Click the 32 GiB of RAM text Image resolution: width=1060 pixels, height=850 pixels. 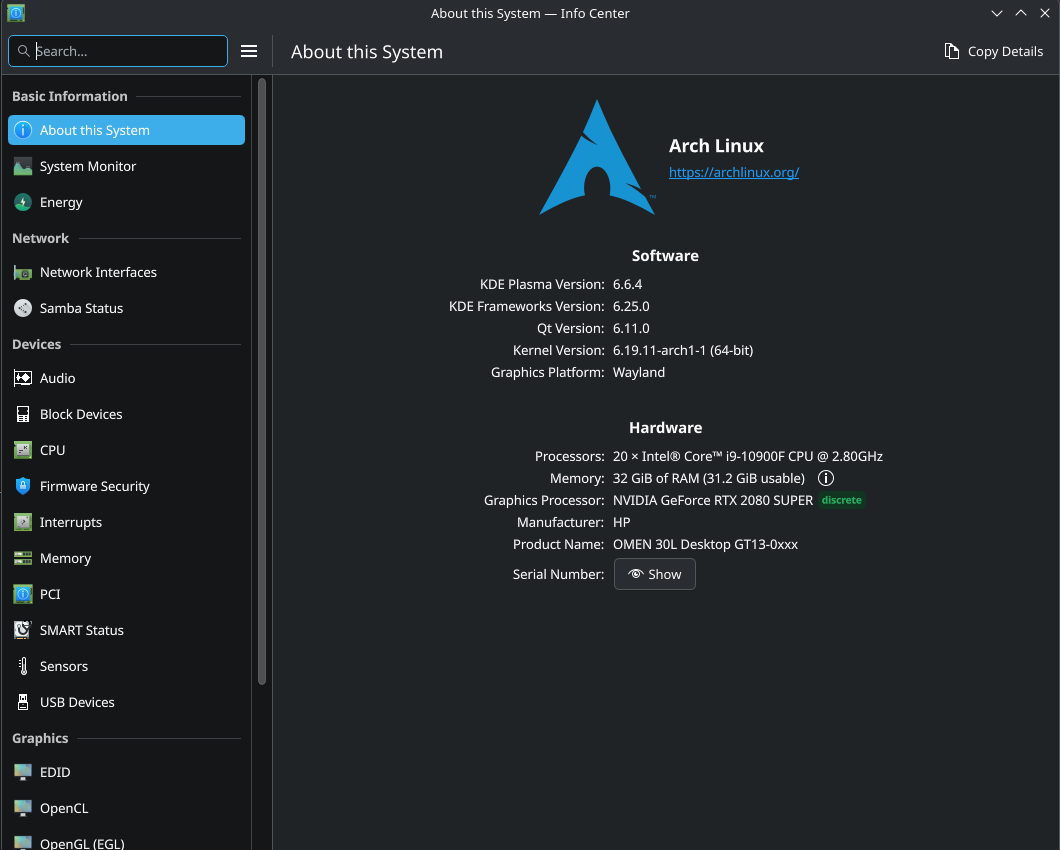click(x=708, y=479)
